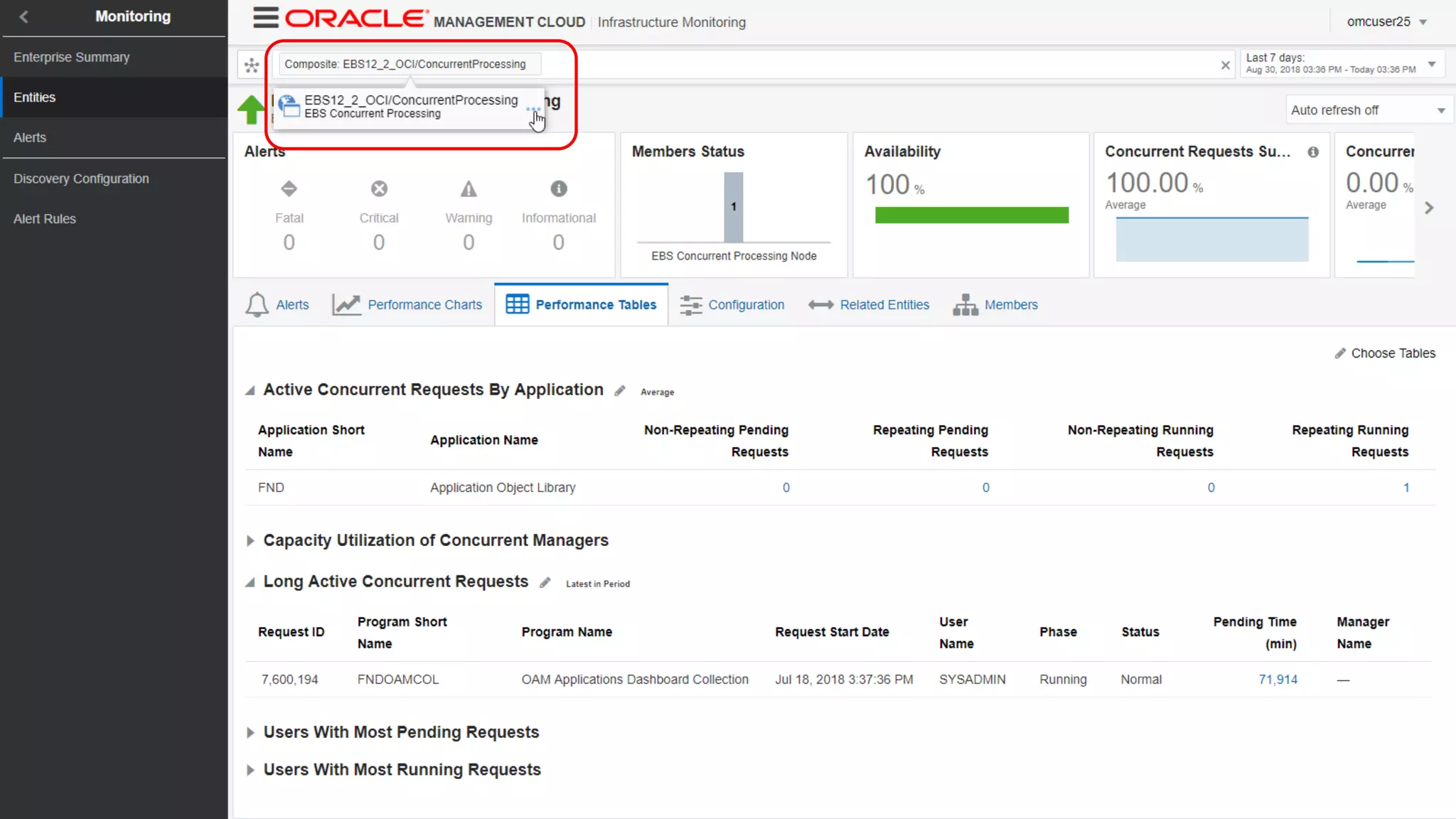Click the Application Object Library cell
The width and height of the screenshot is (1456, 819).
tap(503, 488)
